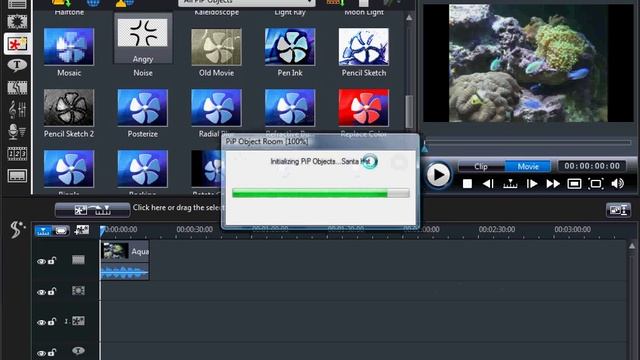Open the Audio Mixing Room icon
Image resolution: width=640 pixels, height=360 pixels.
coord(17,109)
